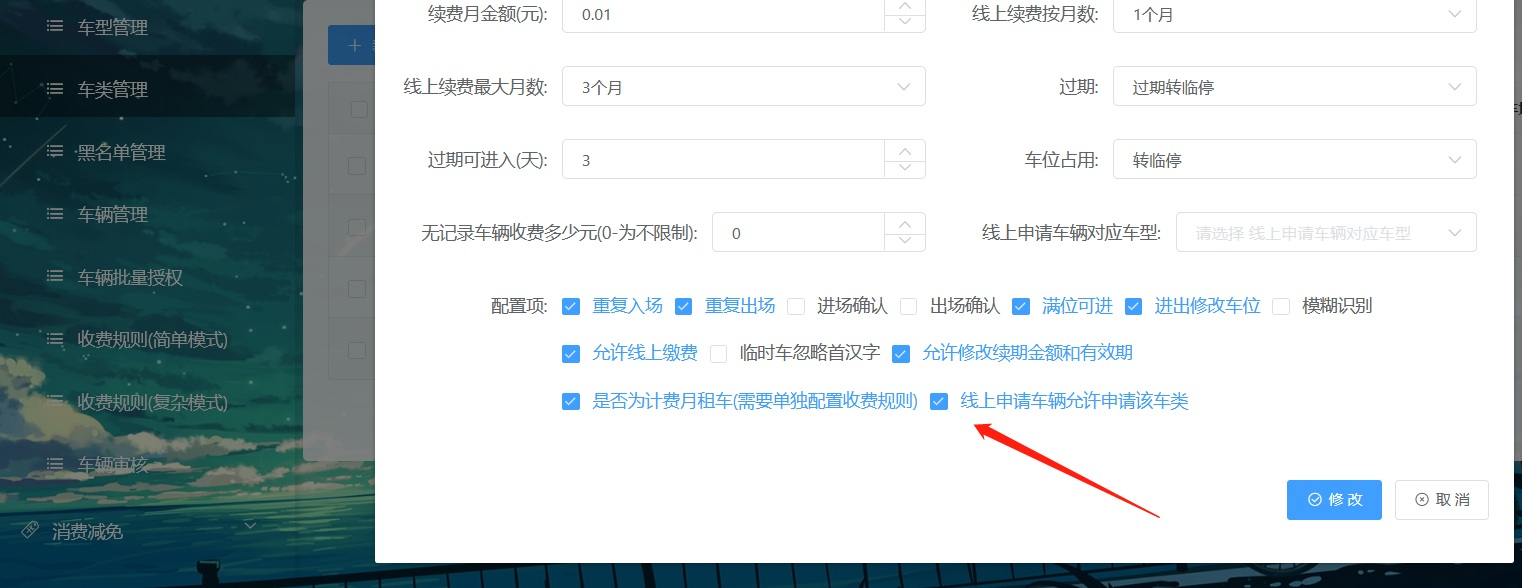
Task: Check 进场确认 checkbox
Action: coord(796,306)
